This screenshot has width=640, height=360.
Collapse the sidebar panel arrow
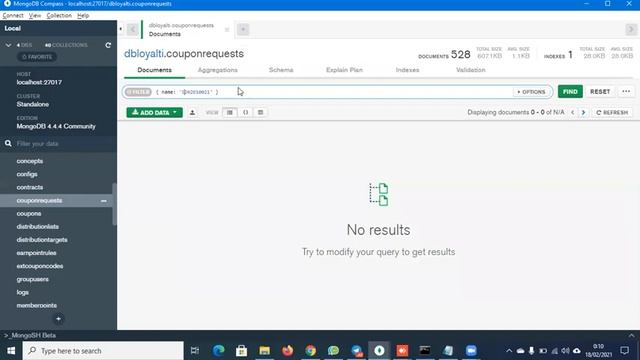click(120, 29)
